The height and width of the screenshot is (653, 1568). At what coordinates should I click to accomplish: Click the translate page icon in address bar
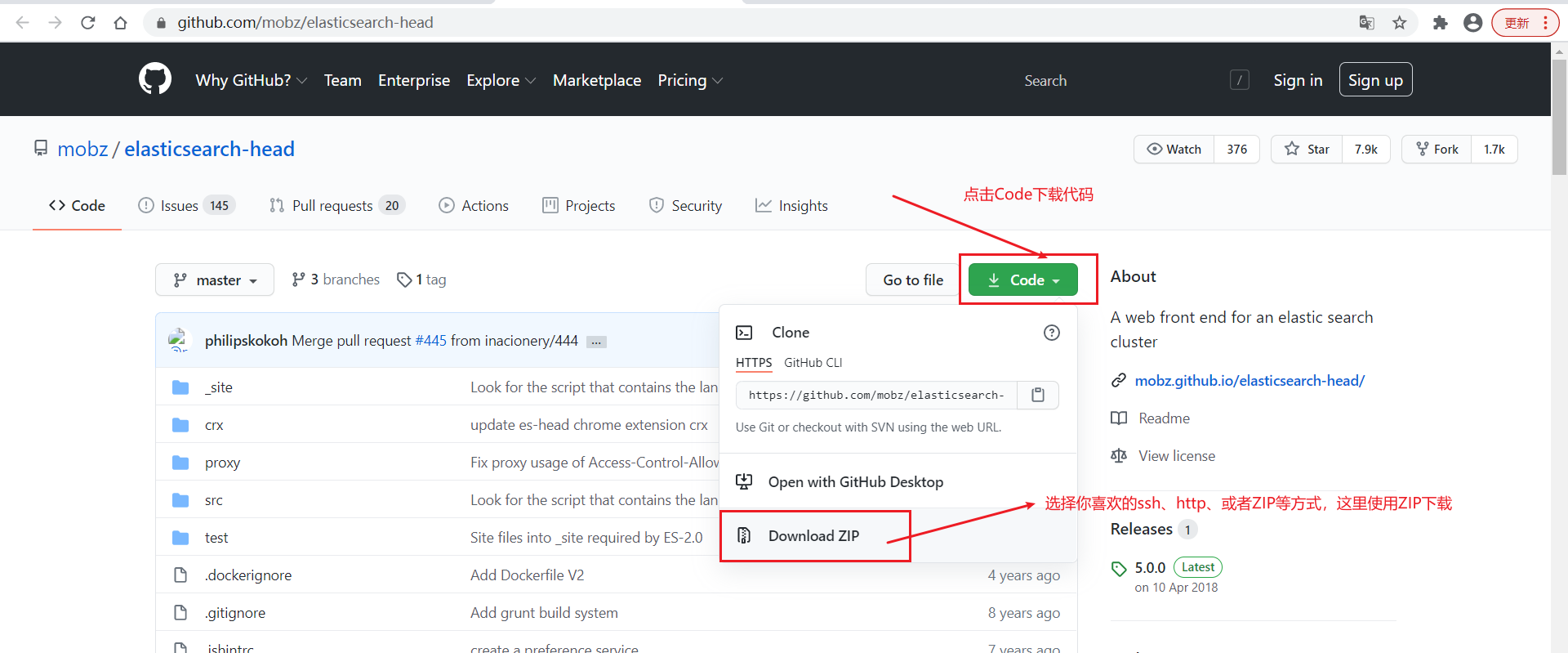(x=1366, y=23)
